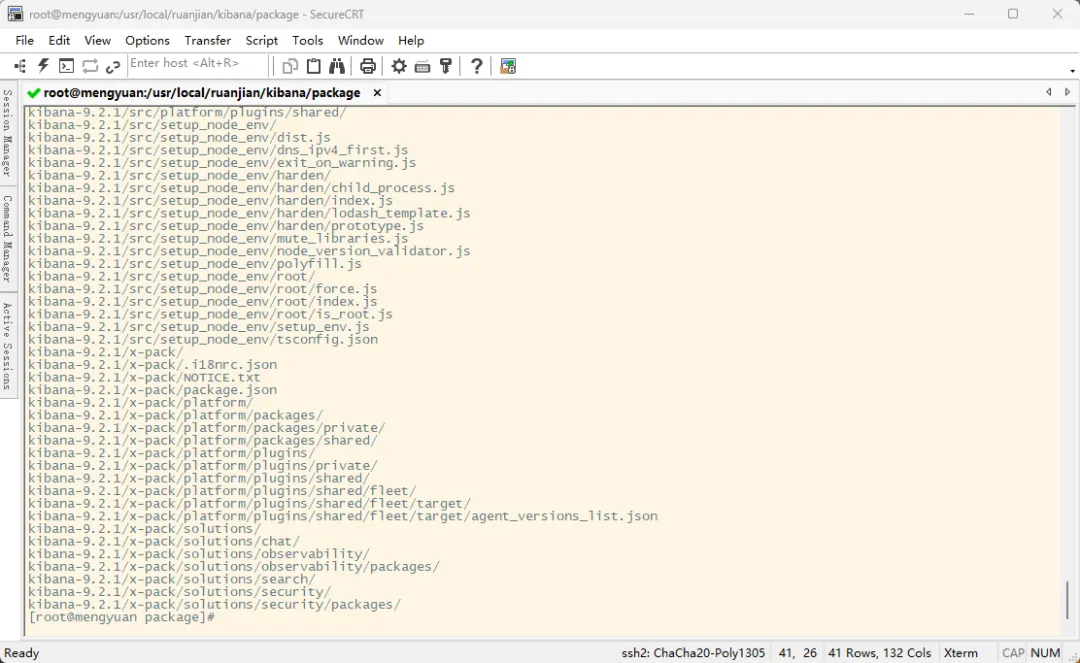Open the Tools menu
The width and height of the screenshot is (1080, 663).
click(x=307, y=41)
